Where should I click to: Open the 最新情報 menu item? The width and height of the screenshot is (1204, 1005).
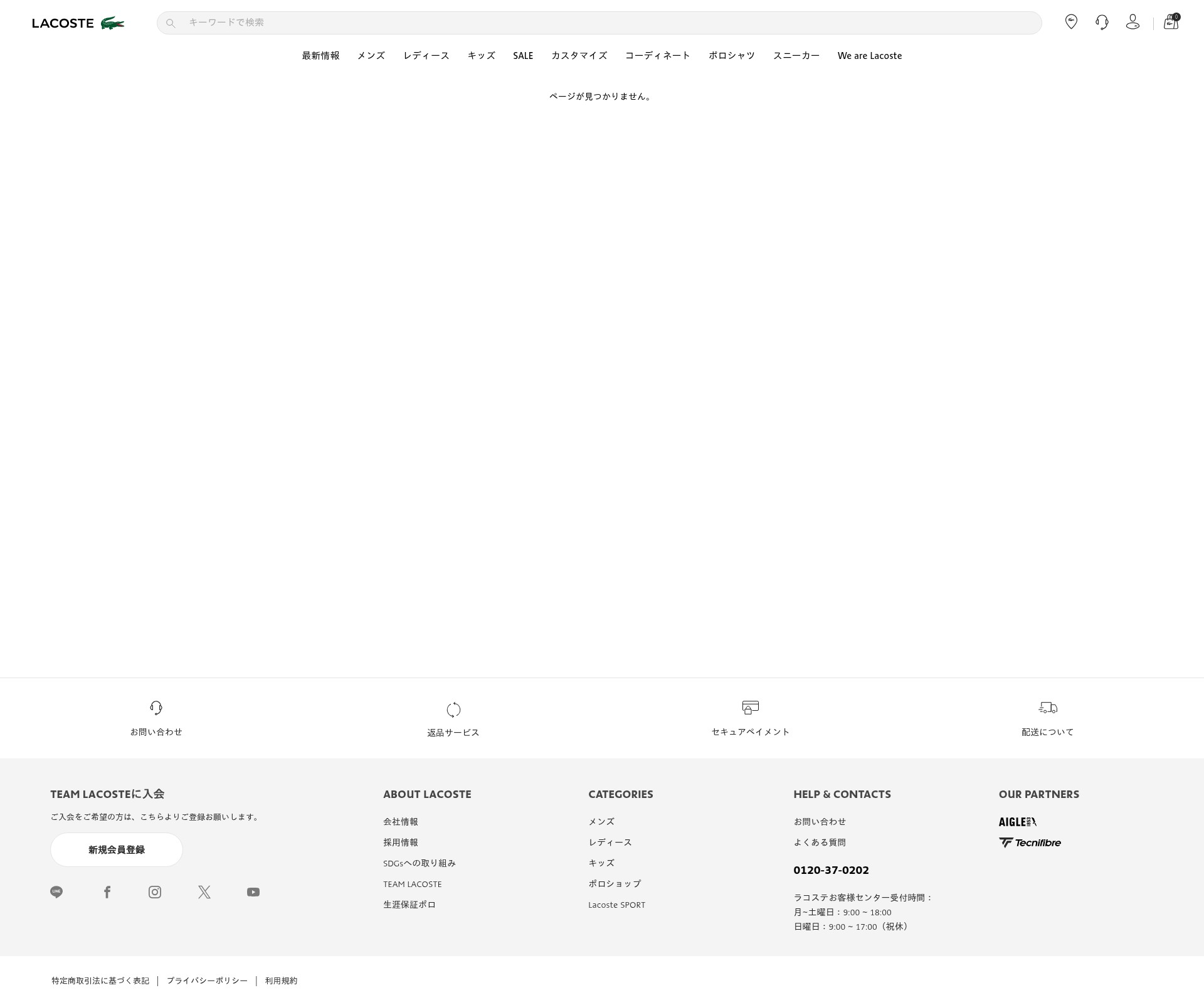tap(320, 56)
